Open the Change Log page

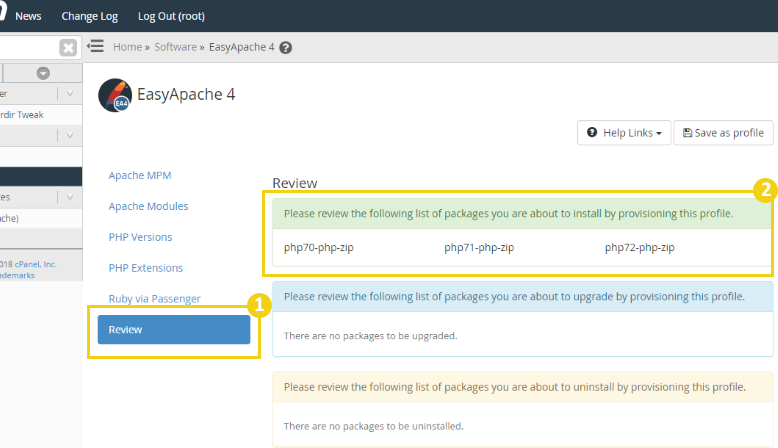[x=89, y=16]
